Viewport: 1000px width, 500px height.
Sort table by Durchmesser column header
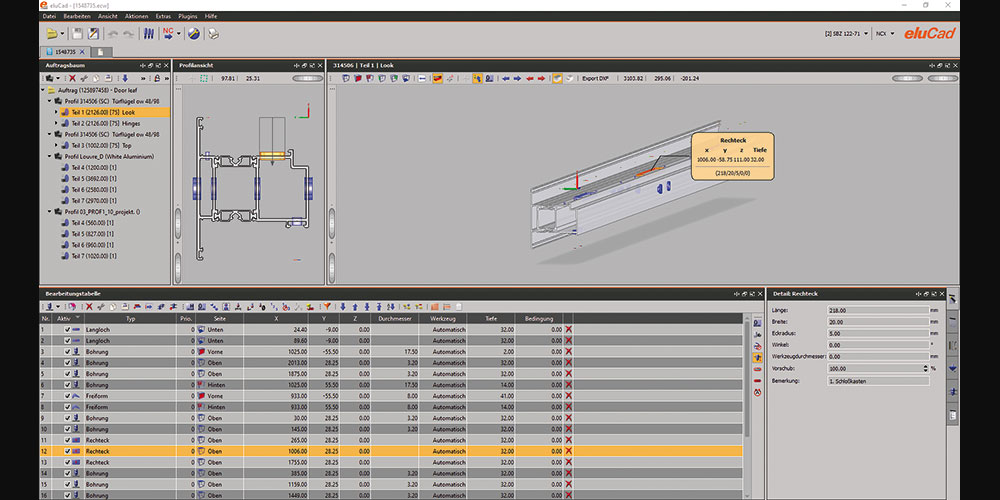click(x=395, y=318)
